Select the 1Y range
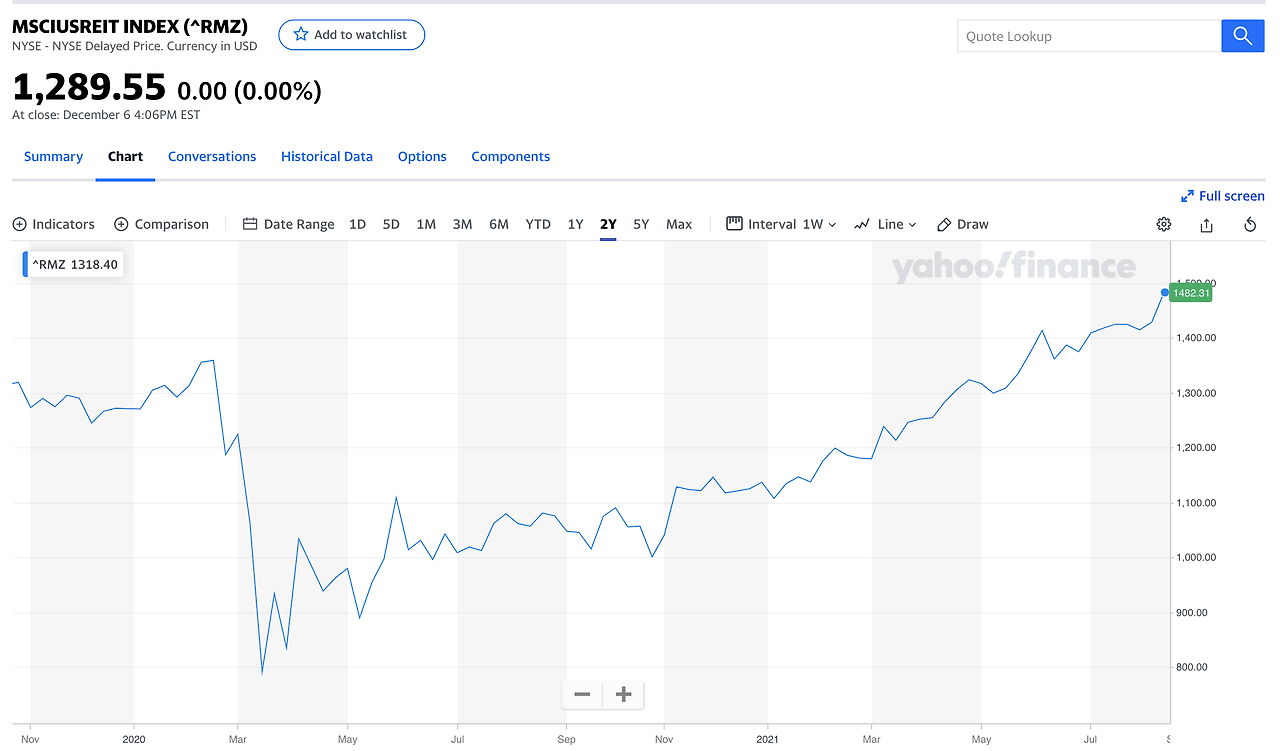This screenshot has height=751, width=1280. pyautogui.click(x=575, y=224)
